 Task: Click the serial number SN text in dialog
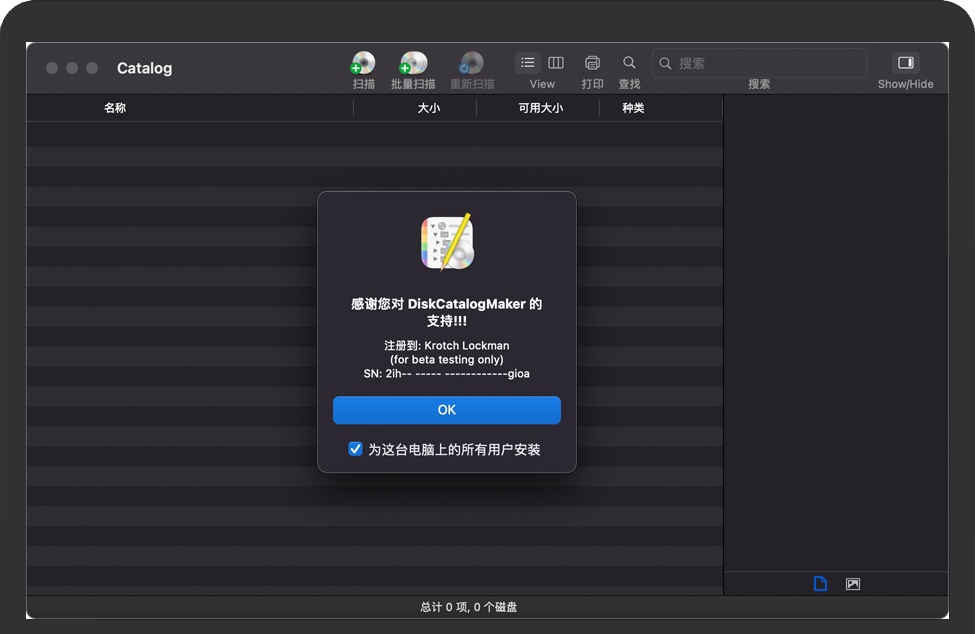point(446,374)
